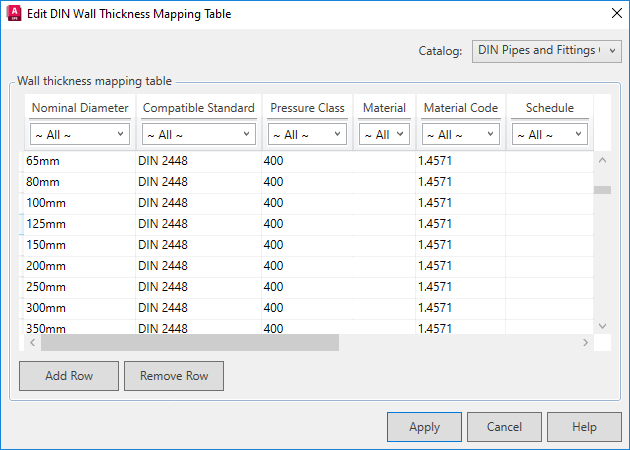This screenshot has width=630, height=450.
Task: Open the Schedule filter dropdown
Action: [549, 134]
